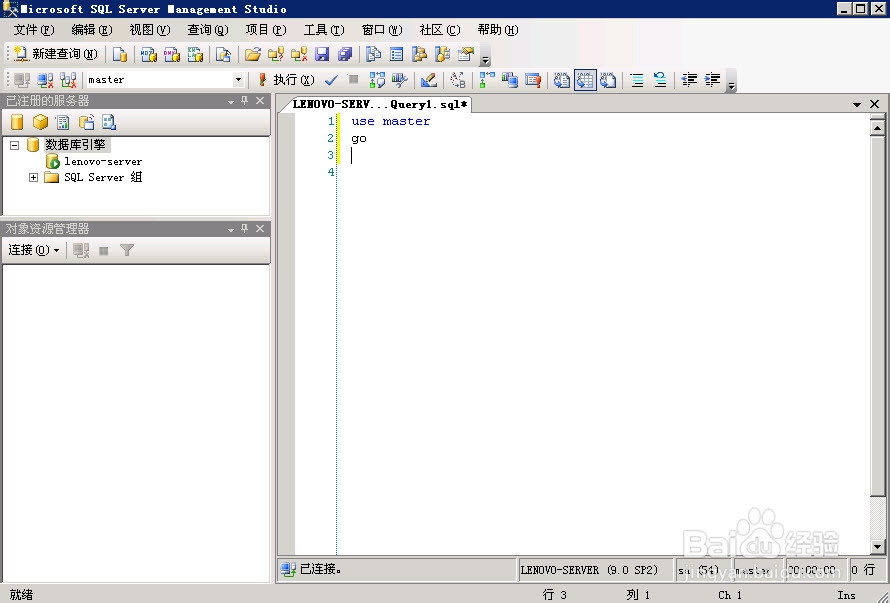This screenshot has height=603, width=890.
Task: Click the 'use master' line in editor
Action: pyautogui.click(x=391, y=122)
